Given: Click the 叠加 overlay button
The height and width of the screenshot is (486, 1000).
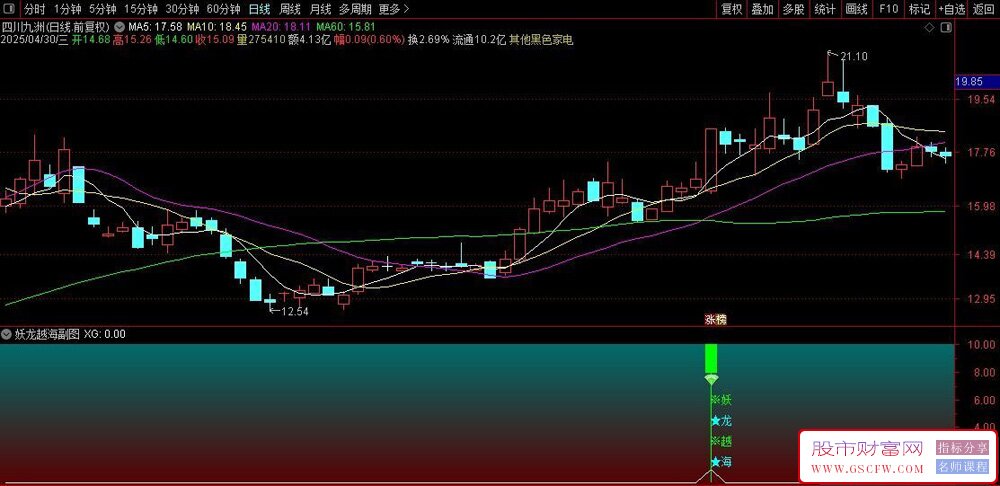Looking at the screenshot, I should coord(762,9).
